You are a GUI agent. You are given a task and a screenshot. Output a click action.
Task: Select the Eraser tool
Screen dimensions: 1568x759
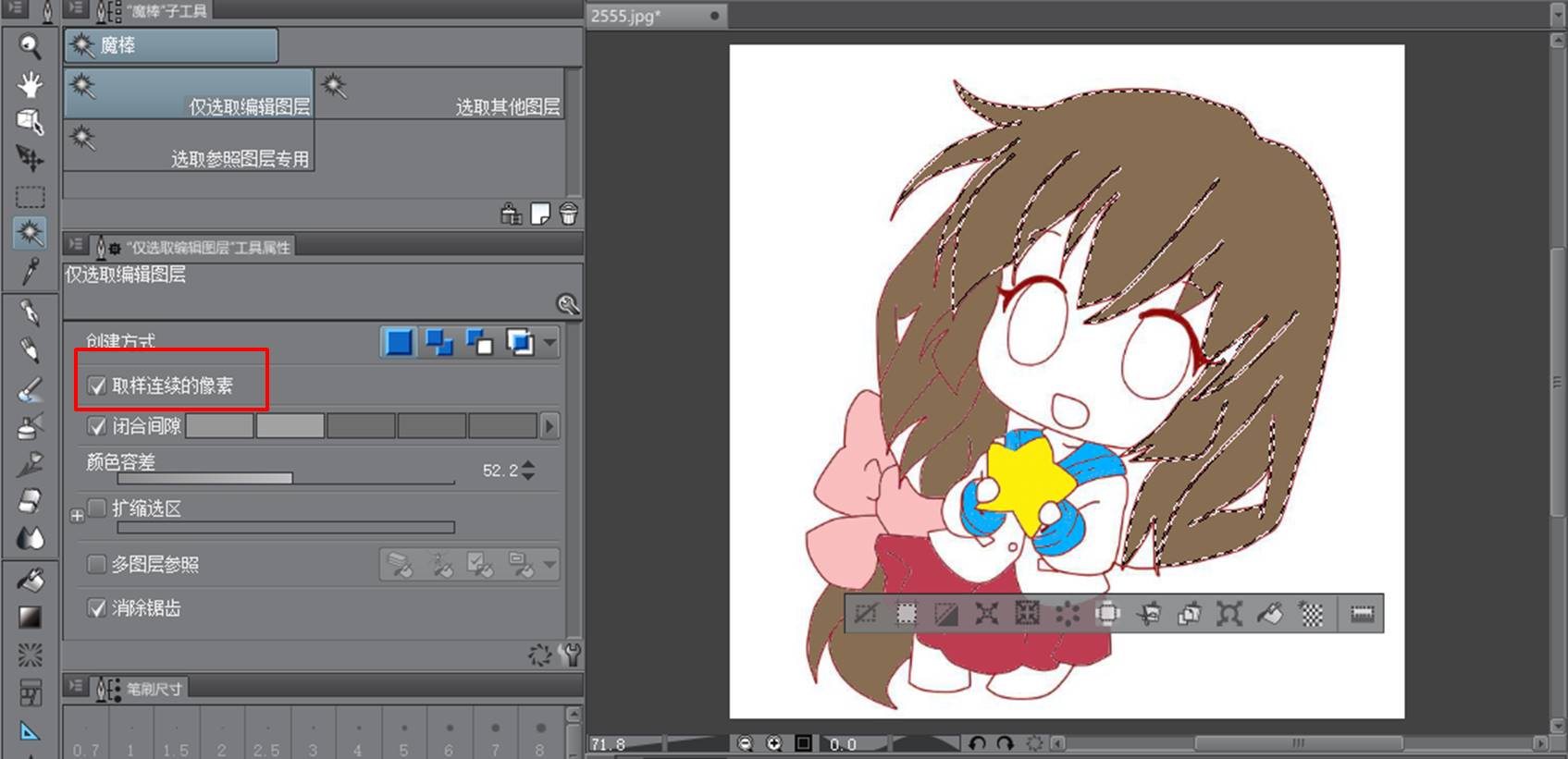tap(30, 500)
